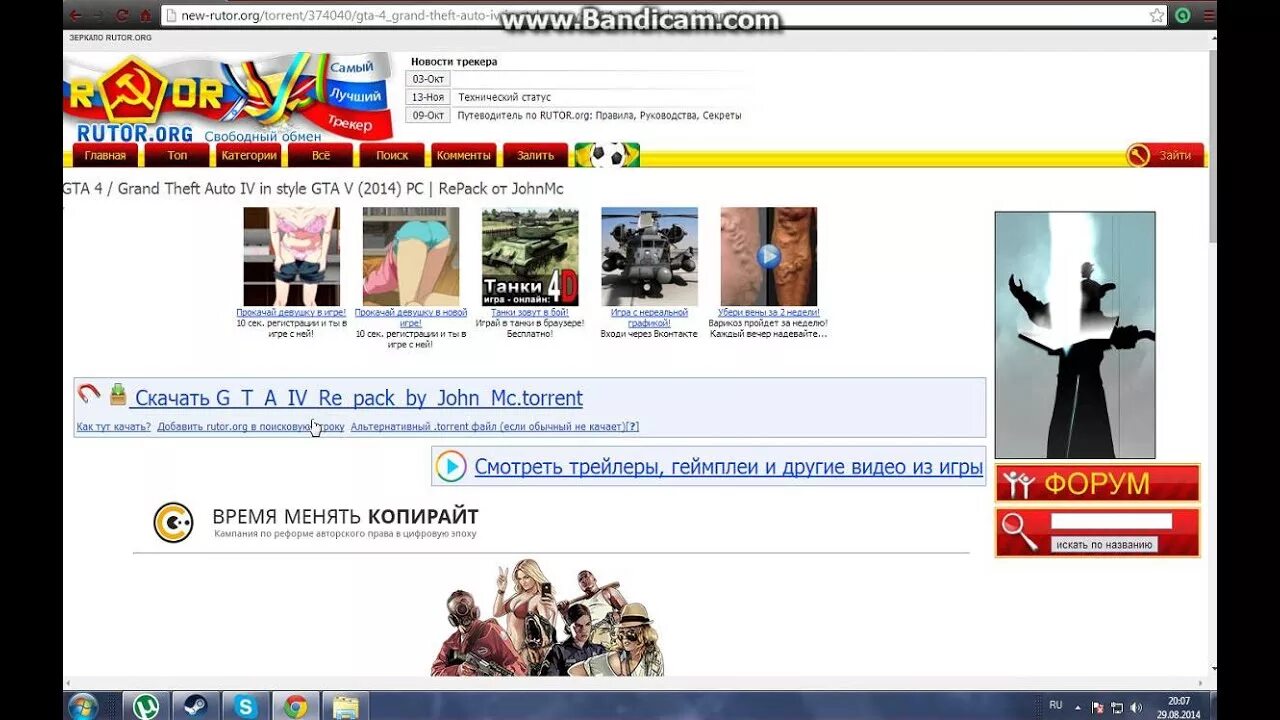Click the 'искать по названию' button
The width and height of the screenshot is (1280, 720).
[x=1104, y=545]
